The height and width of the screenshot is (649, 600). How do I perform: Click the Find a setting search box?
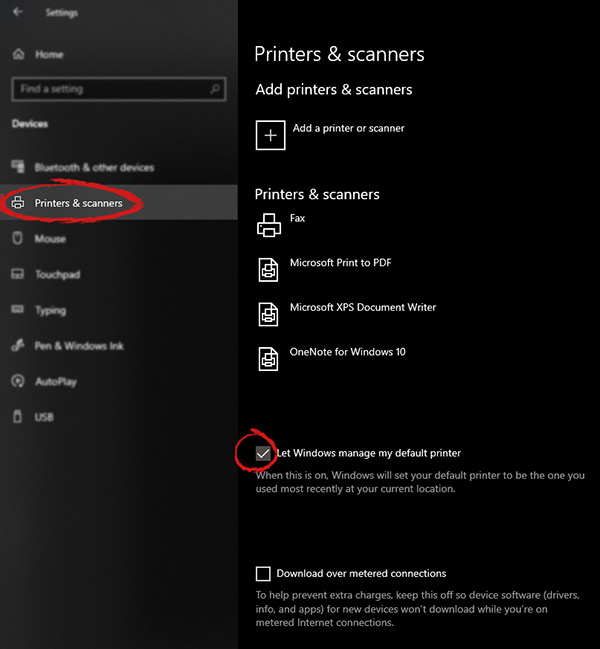tap(119, 89)
